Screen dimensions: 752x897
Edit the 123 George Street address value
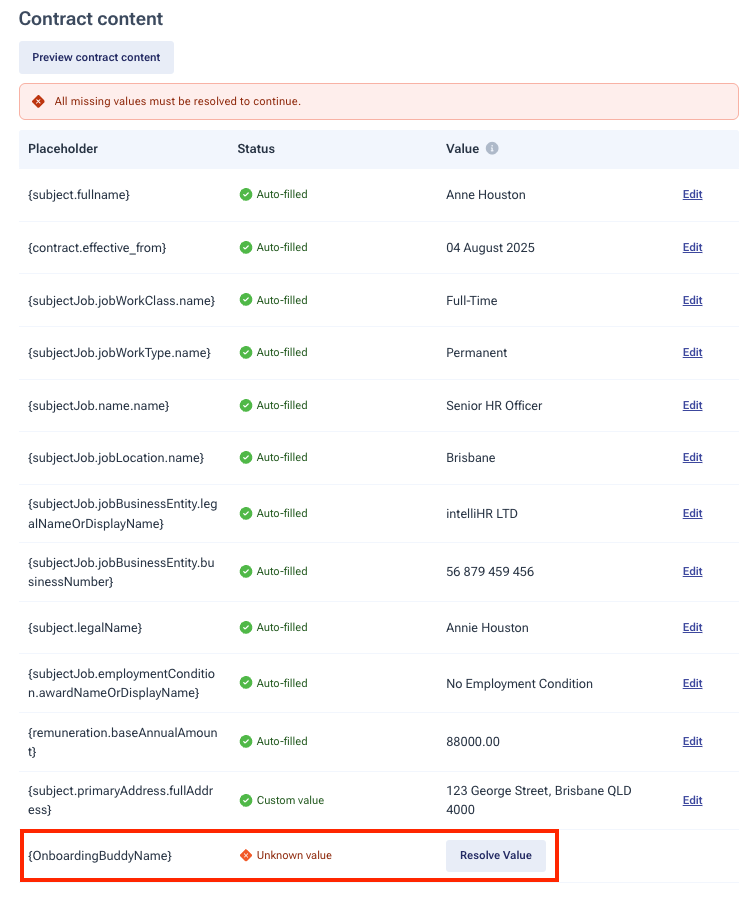(692, 800)
